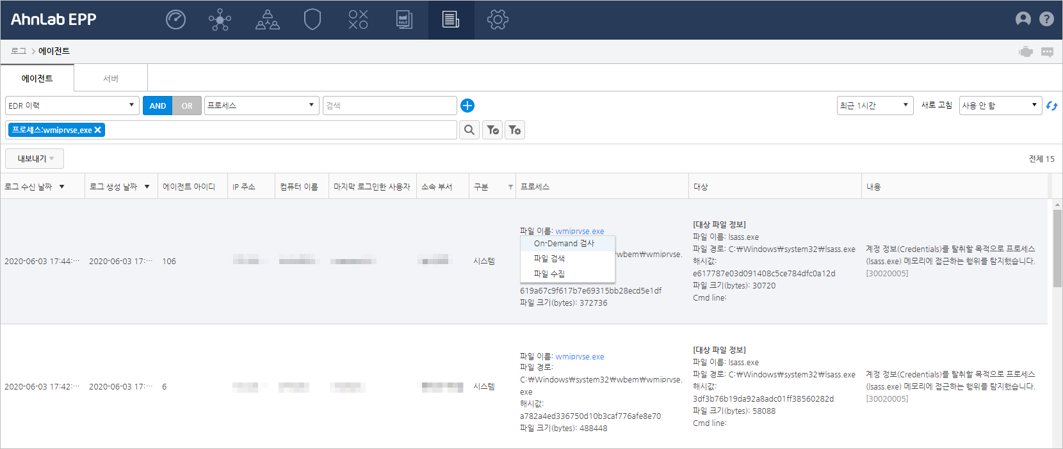The width and height of the screenshot is (1063, 449).
Task: Click the 내보내기 export button
Action: pos(35,158)
